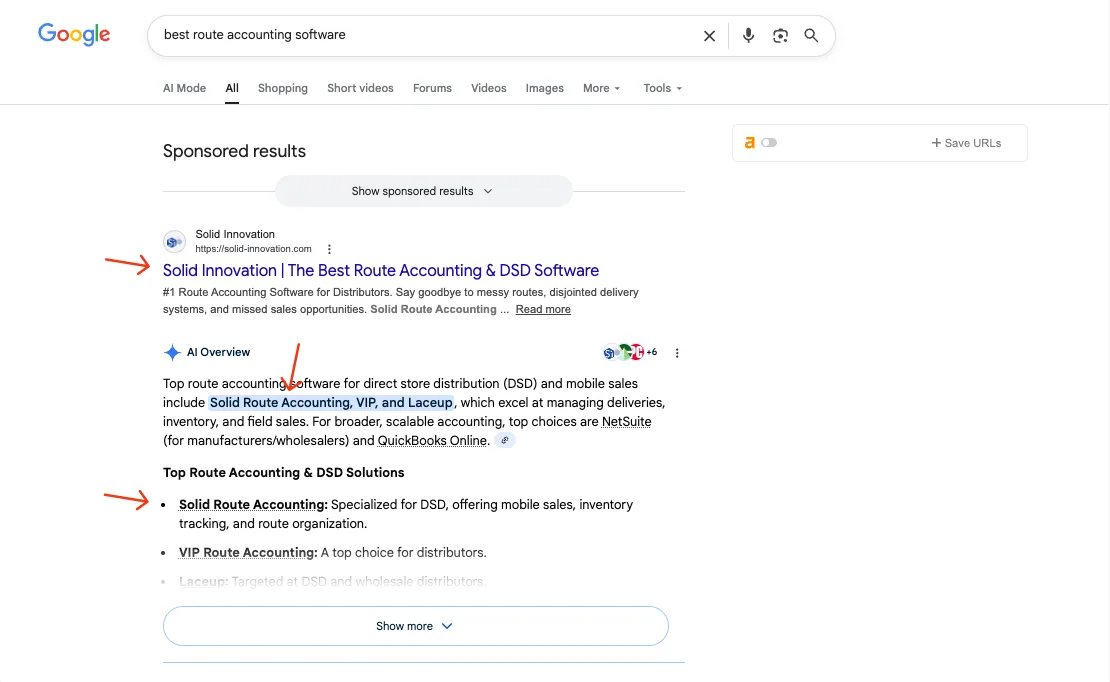Open three-dot menu beside solid-innovation.com
Image resolution: width=1110 pixels, height=682 pixels.
(329, 249)
